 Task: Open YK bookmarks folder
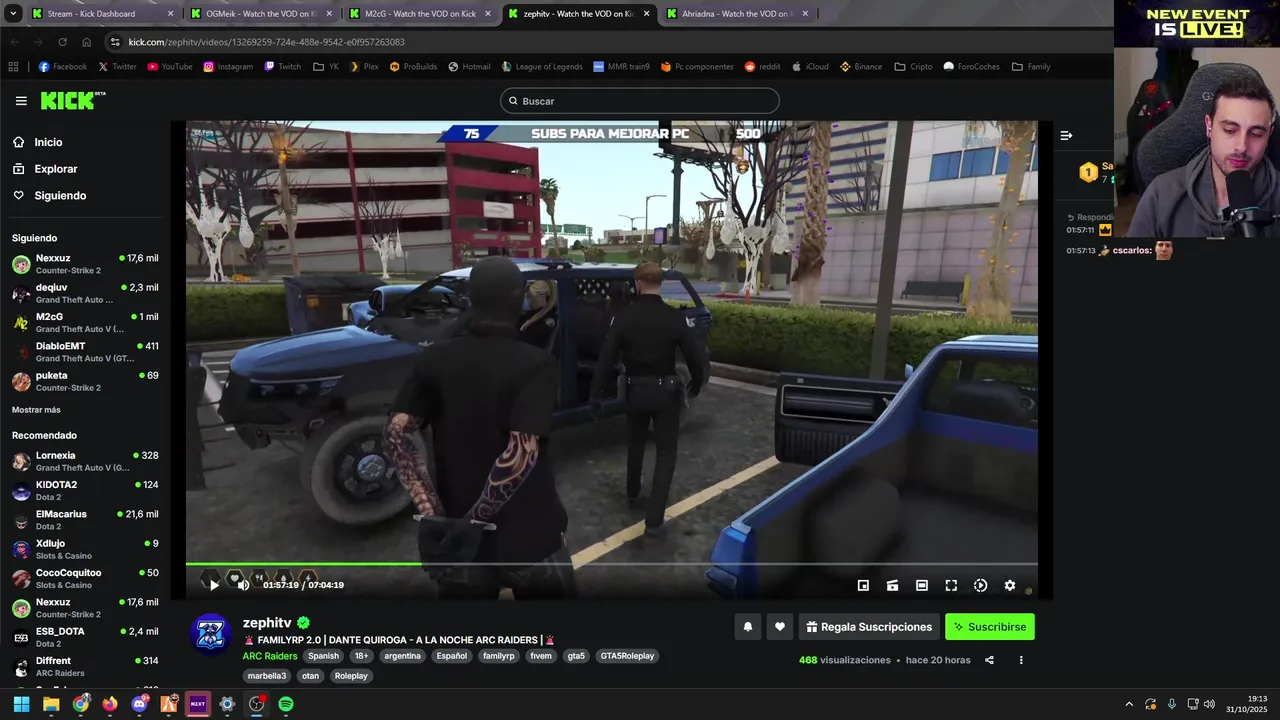click(326, 67)
